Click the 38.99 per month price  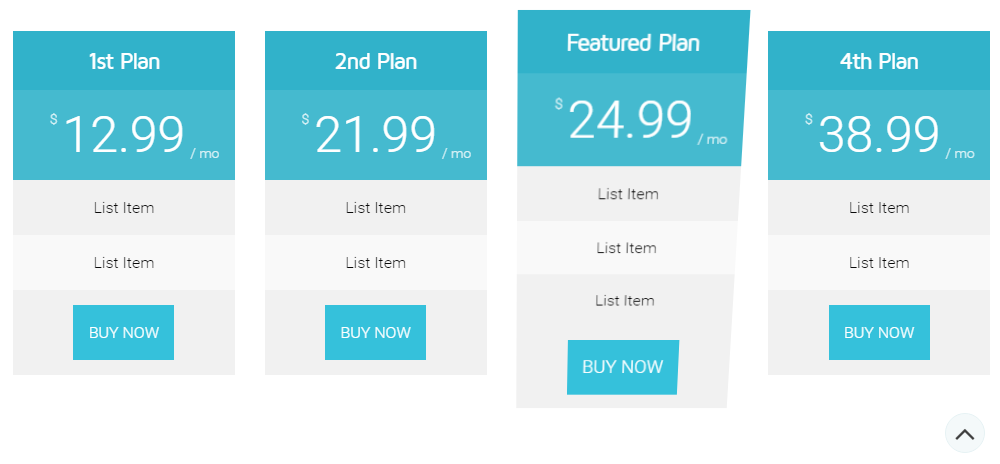coord(879,135)
